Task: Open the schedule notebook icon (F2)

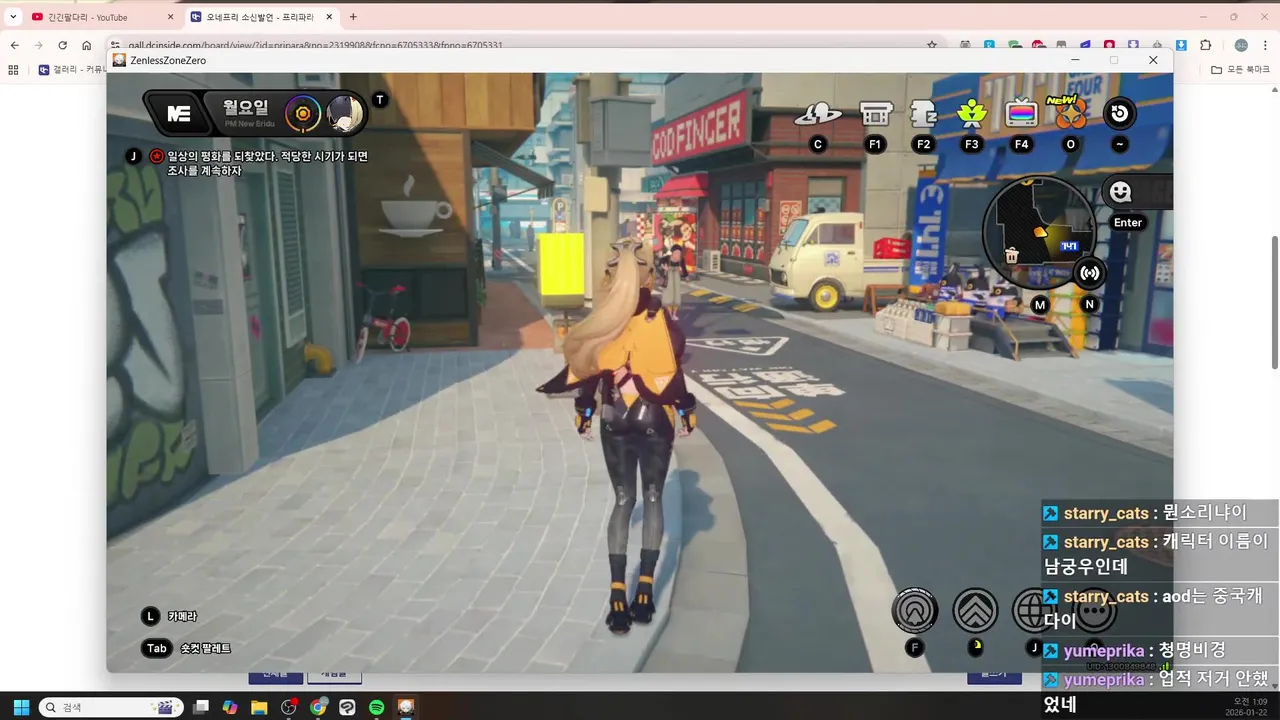Action: 923,114
